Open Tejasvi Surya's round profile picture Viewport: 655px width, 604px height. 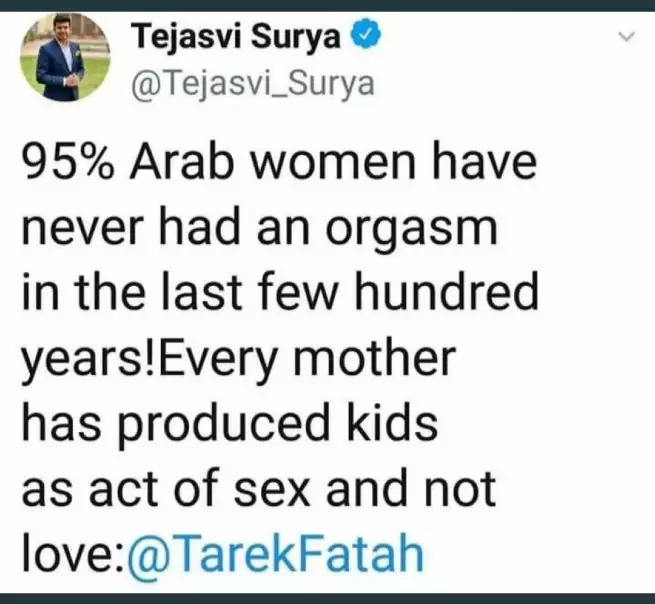pos(65,57)
